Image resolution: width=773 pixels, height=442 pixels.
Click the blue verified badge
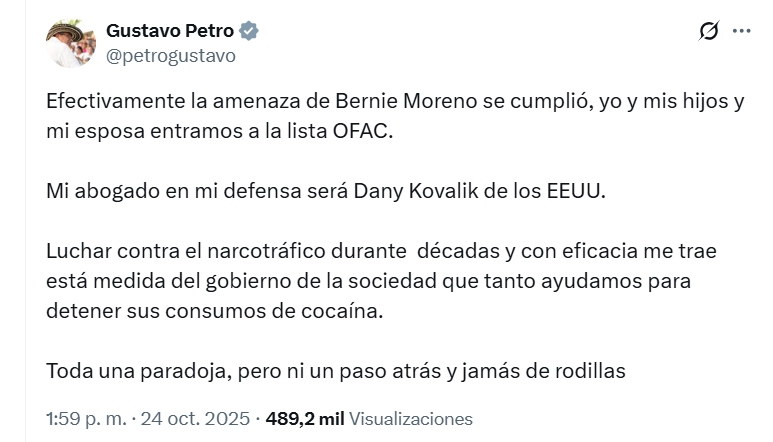[x=249, y=31]
